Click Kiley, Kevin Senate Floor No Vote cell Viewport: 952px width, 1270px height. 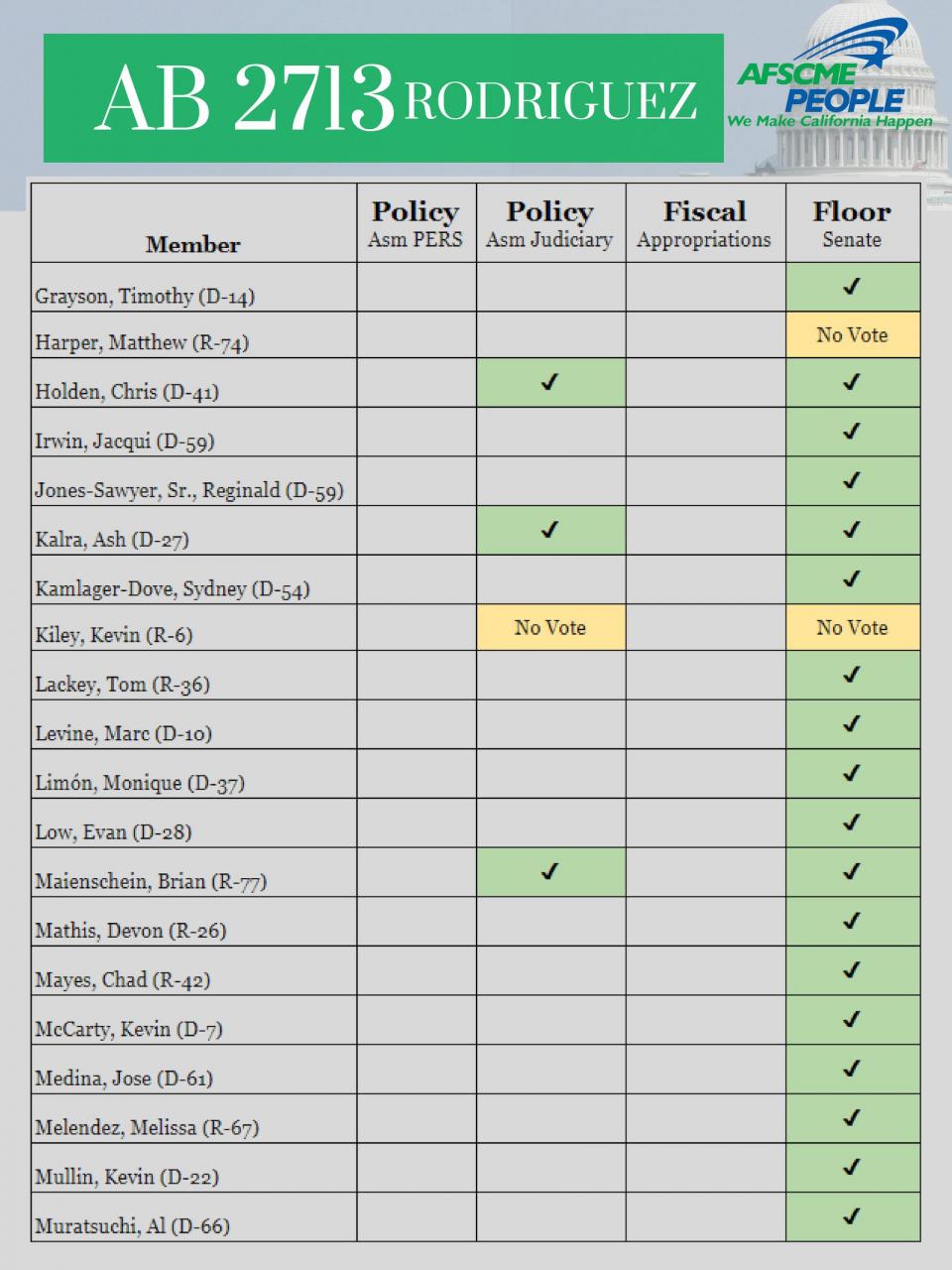pos(853,628)
